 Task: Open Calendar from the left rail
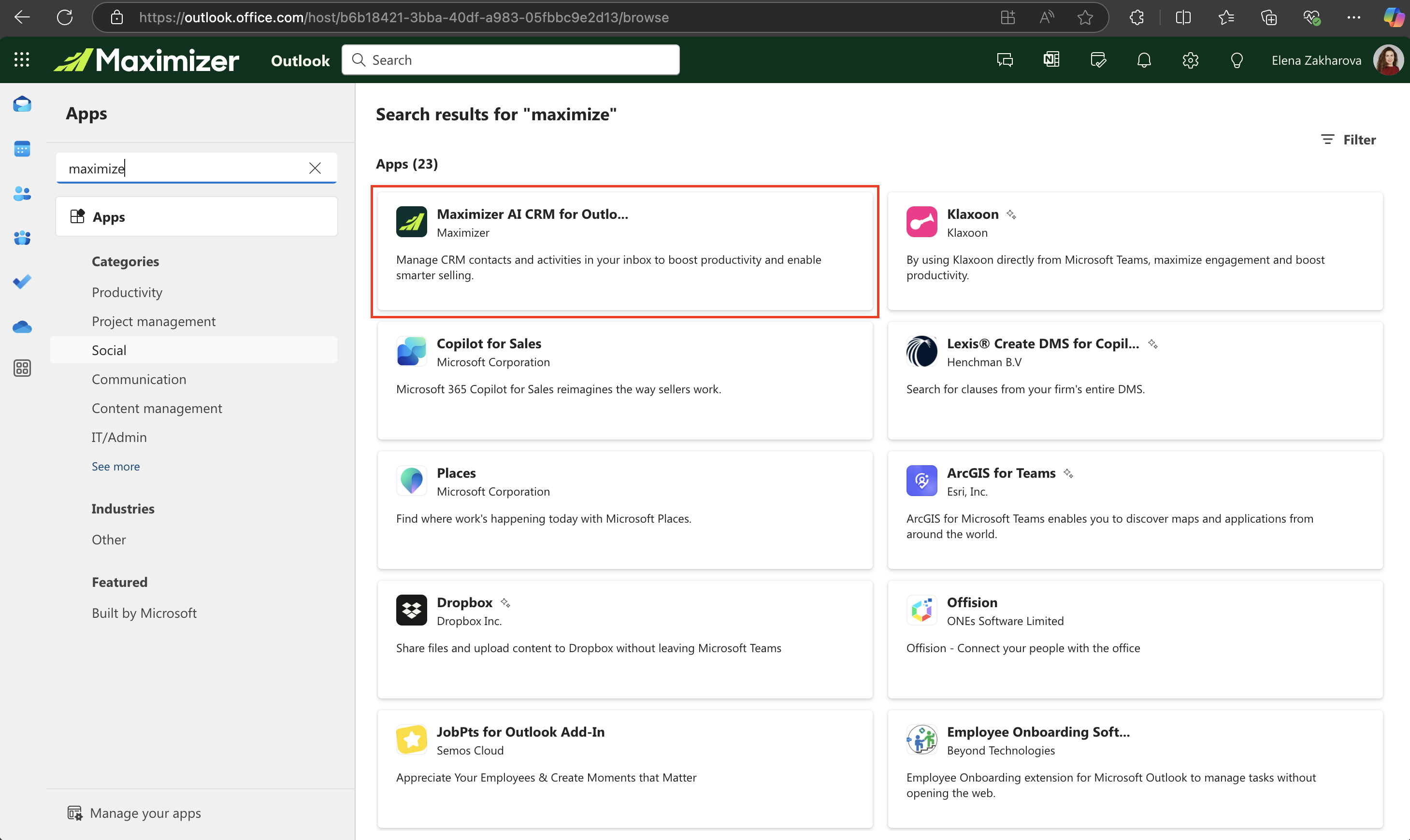pos(22,149)
